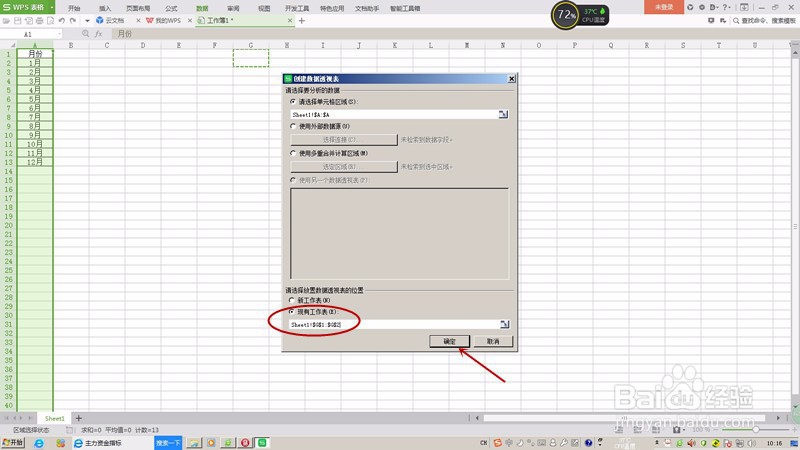Click the undo arrow icon
Image resolution: width=800 pixels, height=450 pixels.
pyautogui.click(x=62, y=21)
